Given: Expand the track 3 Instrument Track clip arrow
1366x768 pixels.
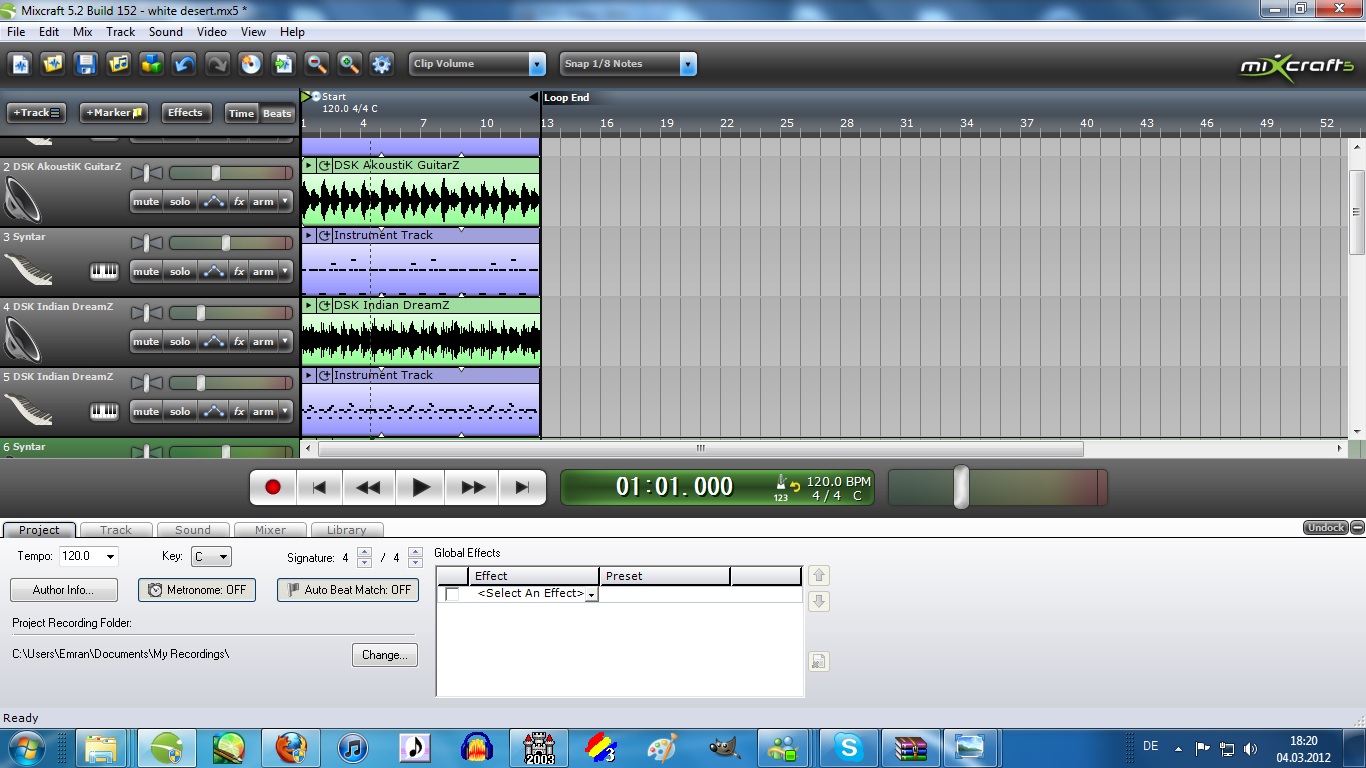Looking at the screenshot, I should coord(309,235).
